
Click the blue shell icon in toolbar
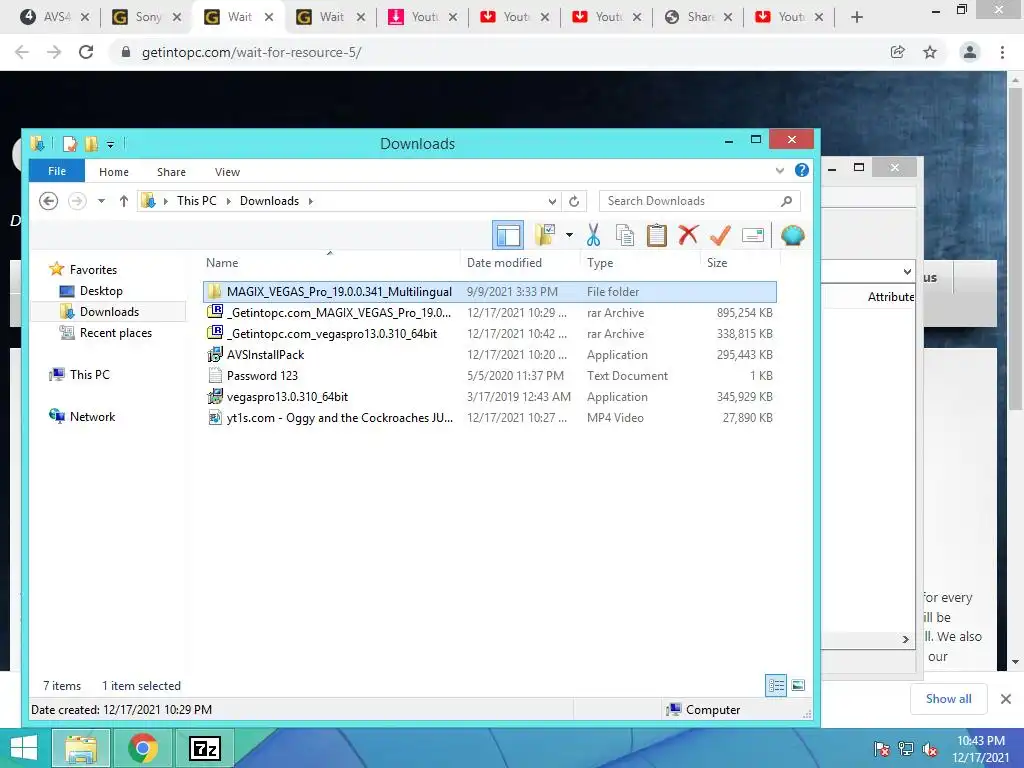click(x=792, y=235)
